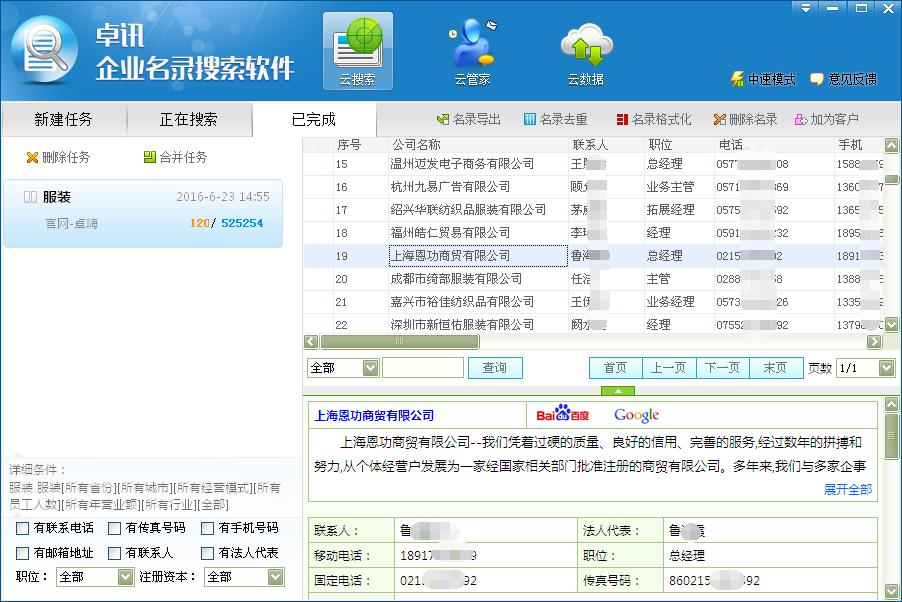The width and height of the screenshot is (902, 602).
Task: Expand the 注册资本 registered capital dropdown
Action: pyautogui.click(x=275, y=577)
